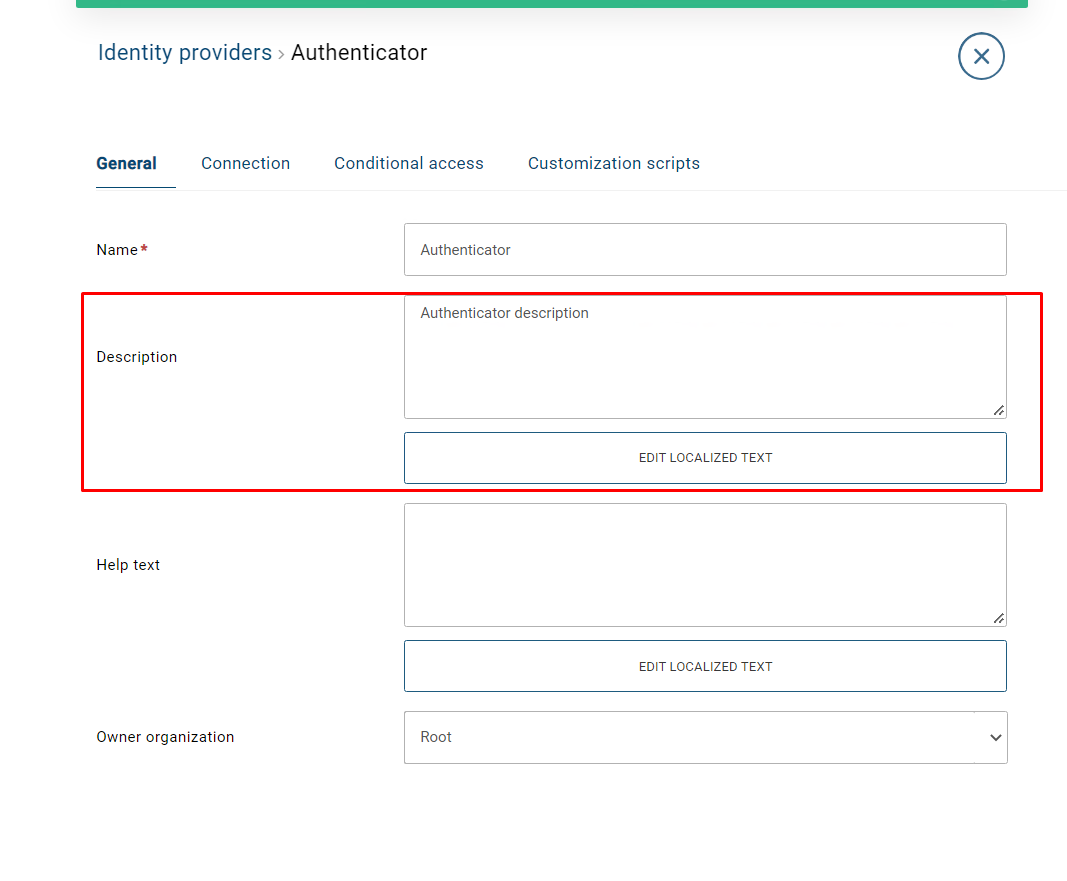Close the Authenticator panel with the X icon
Screen dimensions: 1067x881
click(981, 57)
